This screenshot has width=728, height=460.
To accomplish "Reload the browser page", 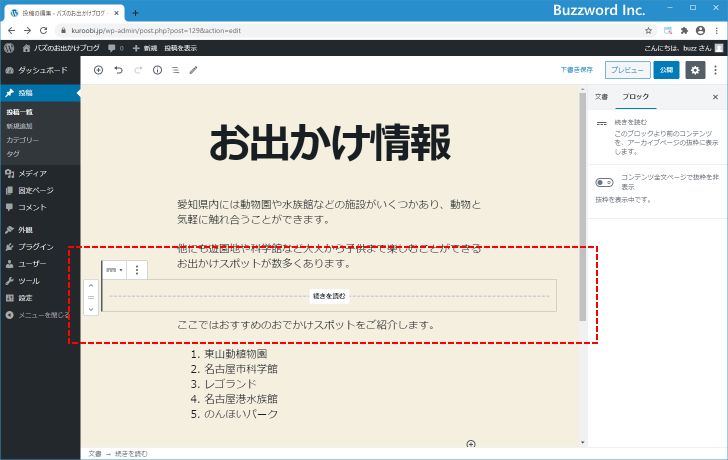I will click(x=44, y=31).
